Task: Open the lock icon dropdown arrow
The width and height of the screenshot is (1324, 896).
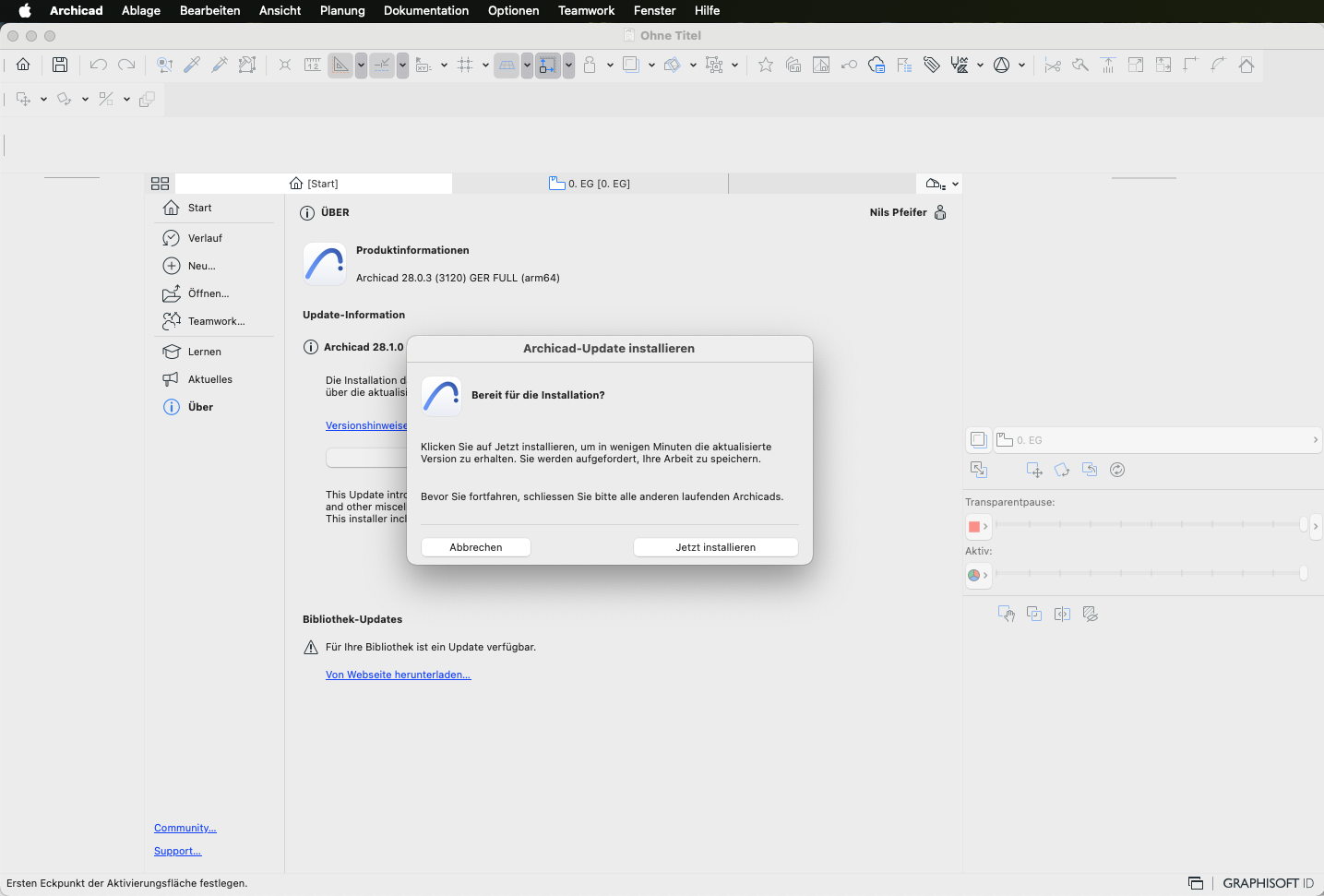Action: pyautogui.click(x=610, y=65)
